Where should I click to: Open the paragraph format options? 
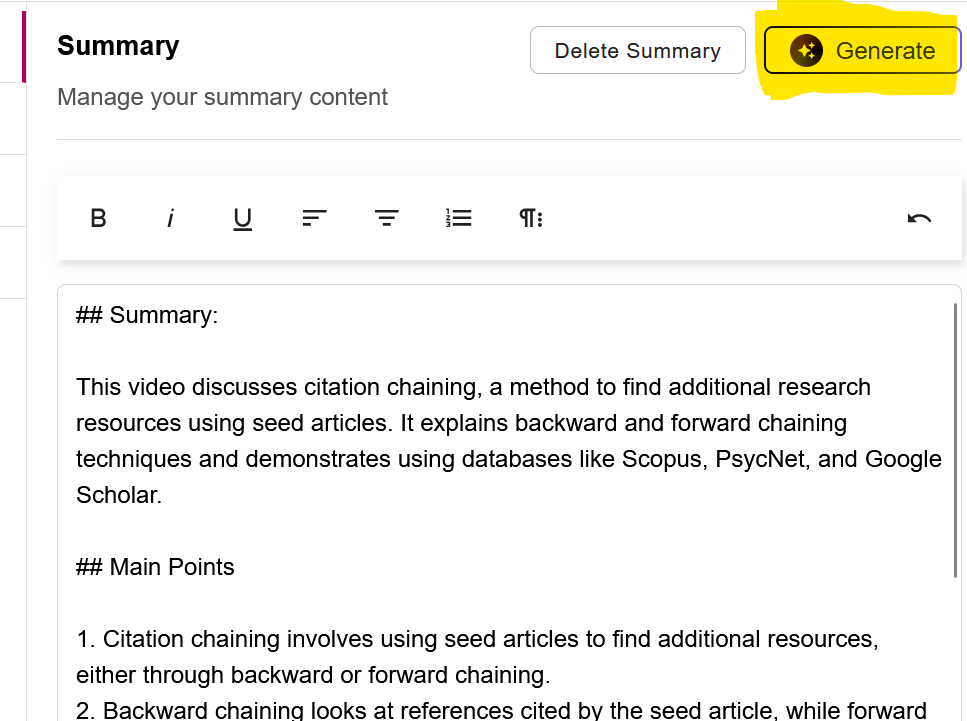click(x=531, y=218)
